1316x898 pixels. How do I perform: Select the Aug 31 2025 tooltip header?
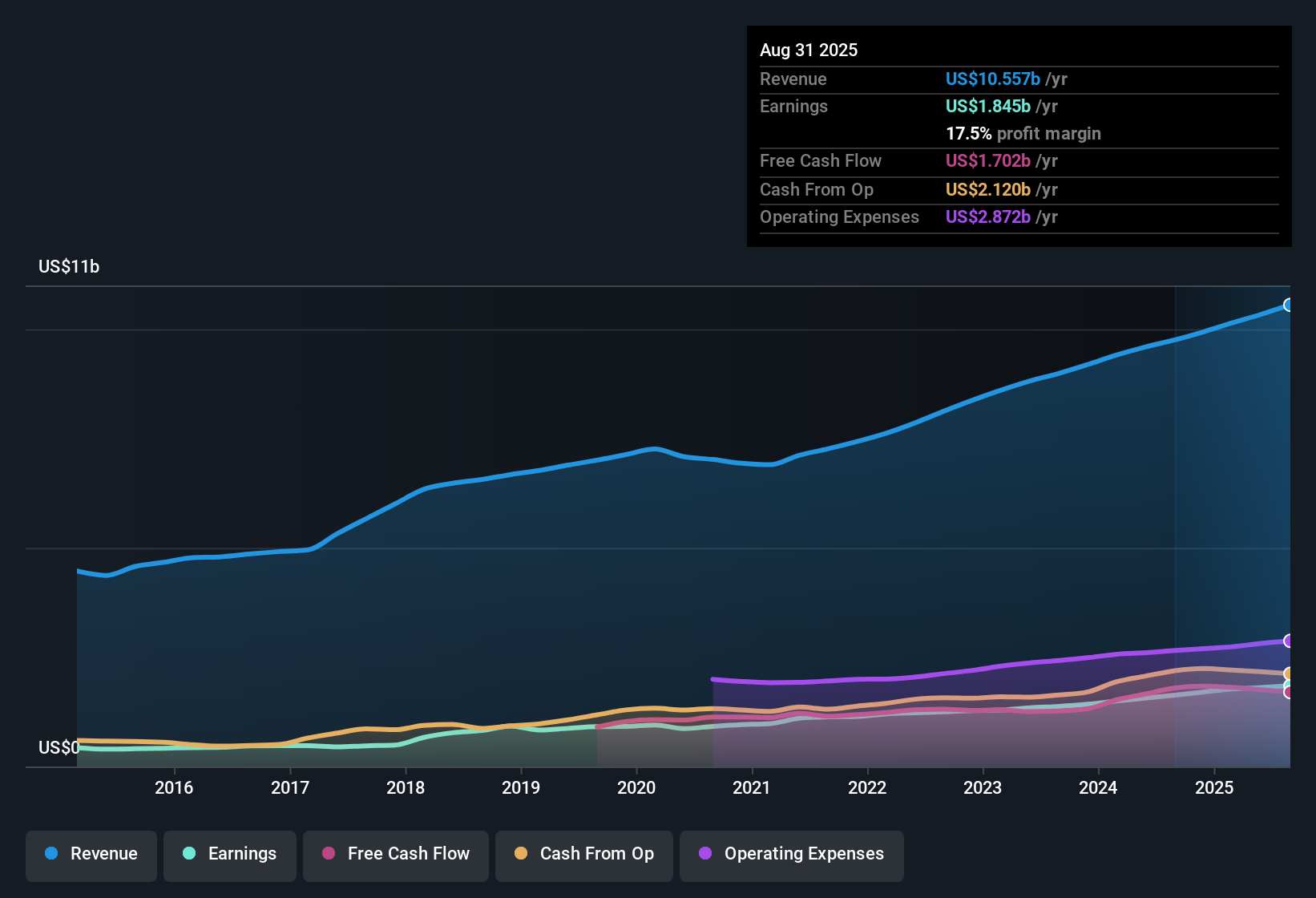point(809,50)
